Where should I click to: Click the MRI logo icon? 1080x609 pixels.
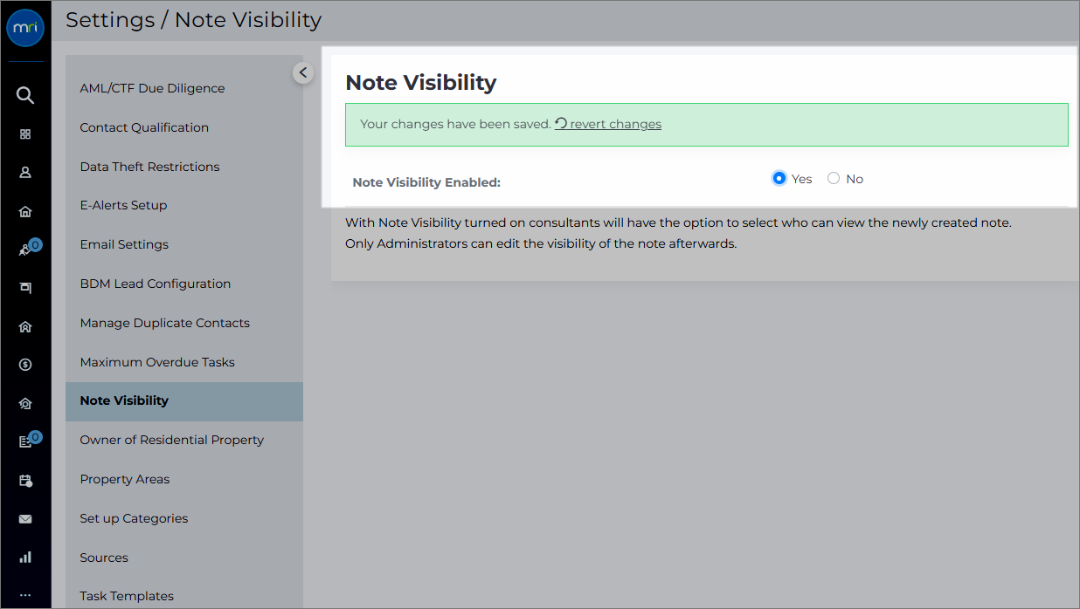tap(25, 28)
